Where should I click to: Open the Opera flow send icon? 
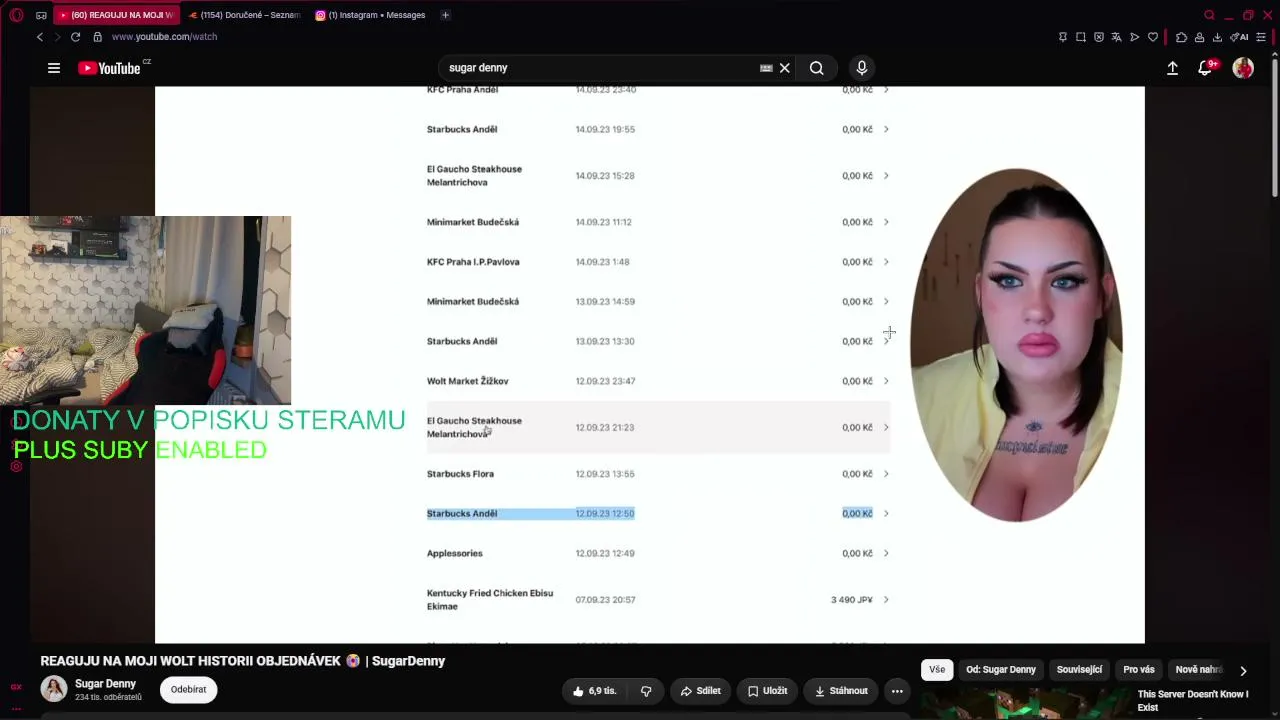click(1135, 37)
